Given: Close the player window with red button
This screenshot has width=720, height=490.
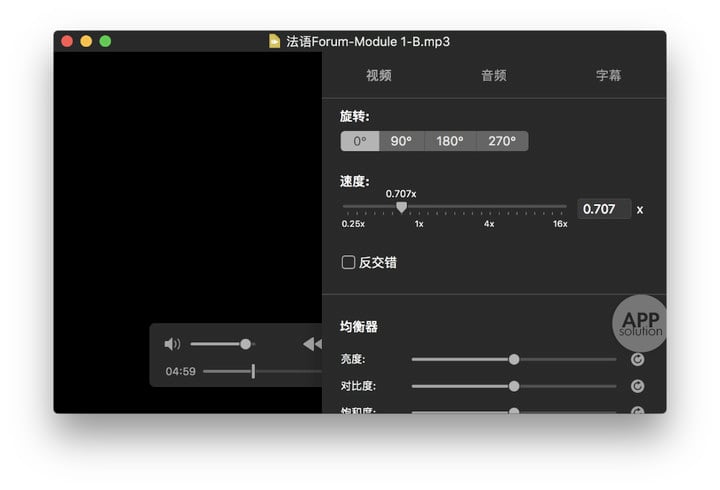Looking at the screenshot, I should [x=67, y=41].
